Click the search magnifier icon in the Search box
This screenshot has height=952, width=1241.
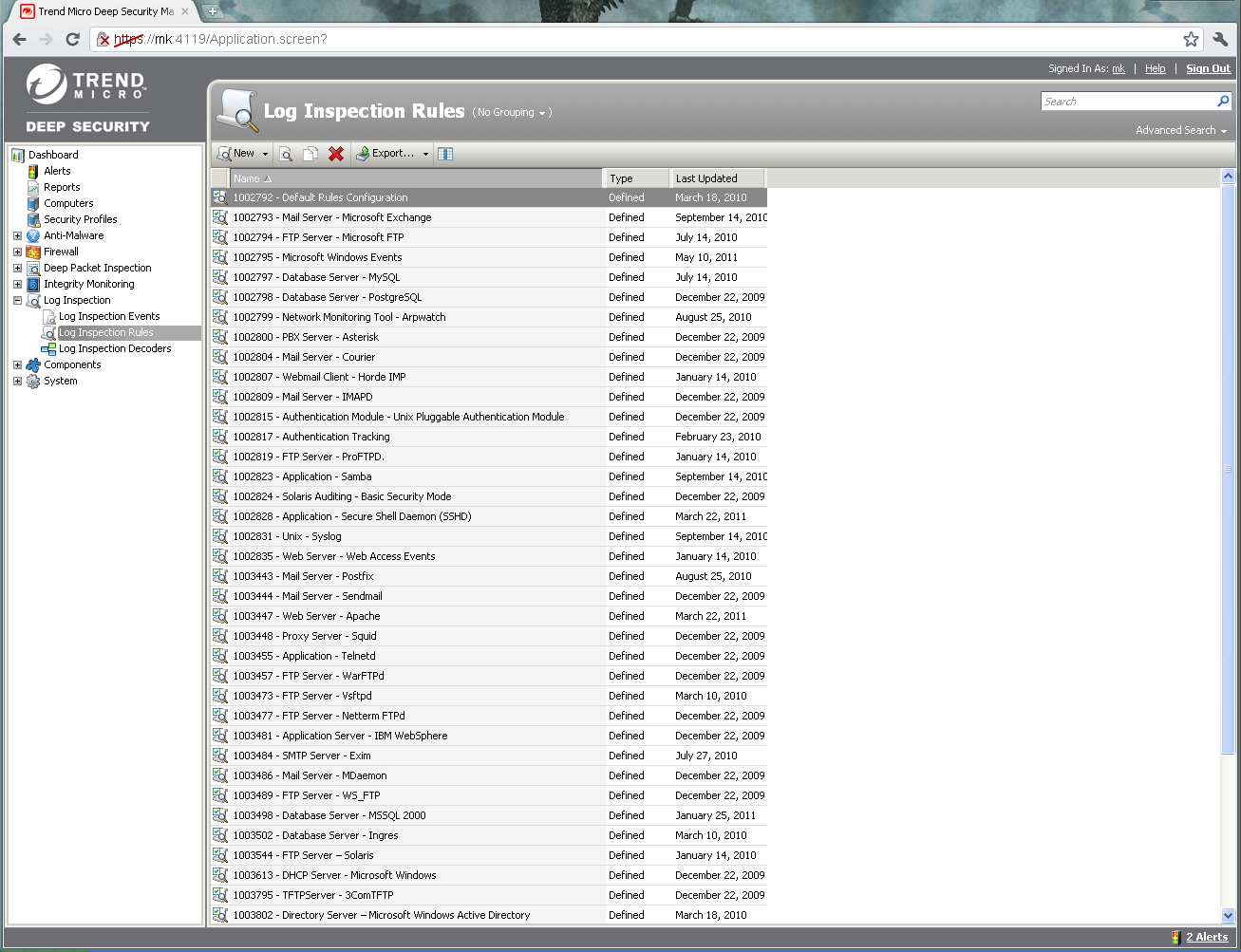tap(1223, 102)
